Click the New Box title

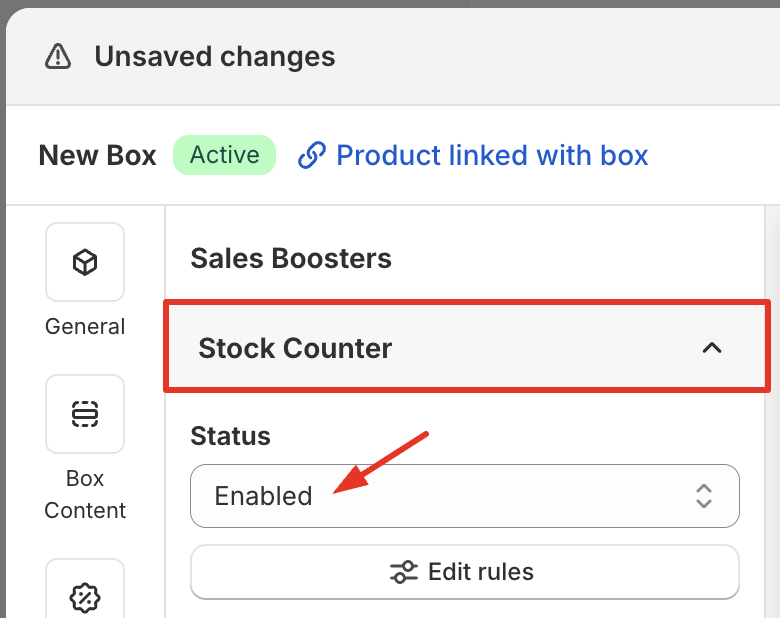pyautogui.click(x=97, y=156)
